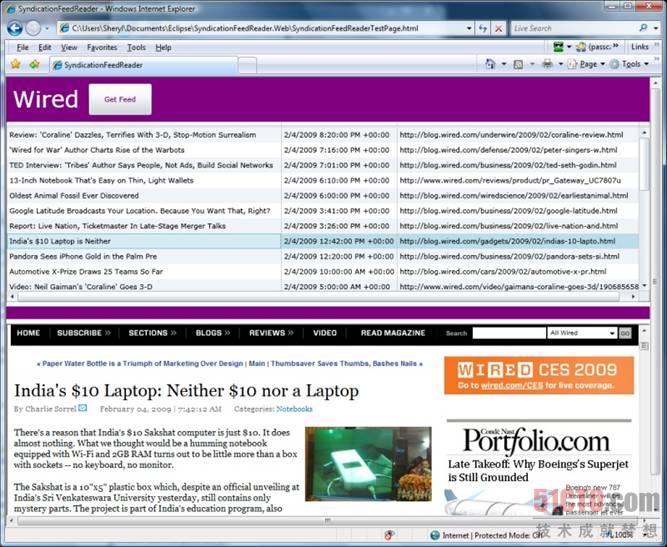Viewport: 667px width, 547px height.
Task: Open the Favorites menu
Action: pyautogui.click(x=102, y=48)
